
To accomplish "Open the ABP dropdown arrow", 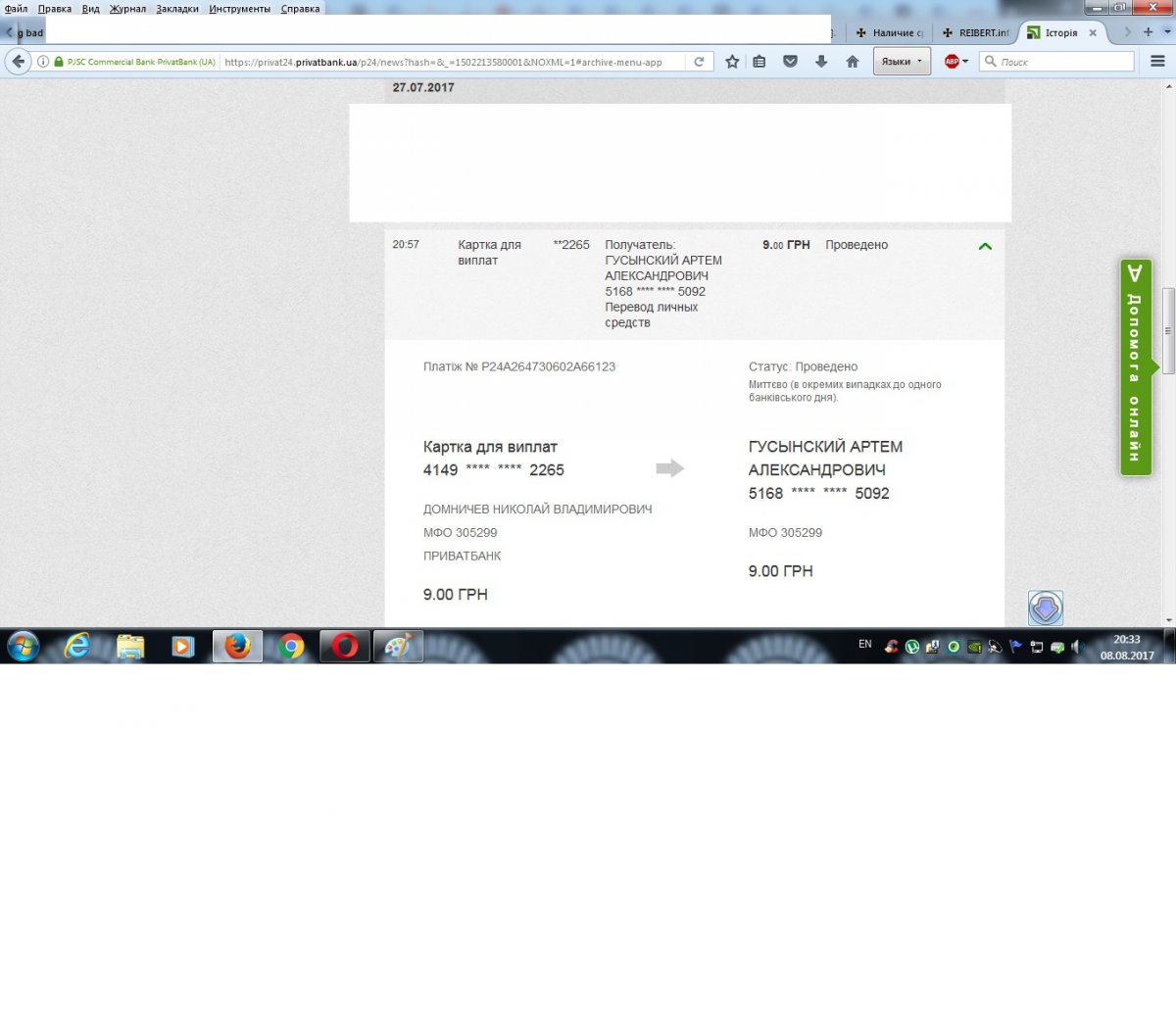I will tap(965, 62).
